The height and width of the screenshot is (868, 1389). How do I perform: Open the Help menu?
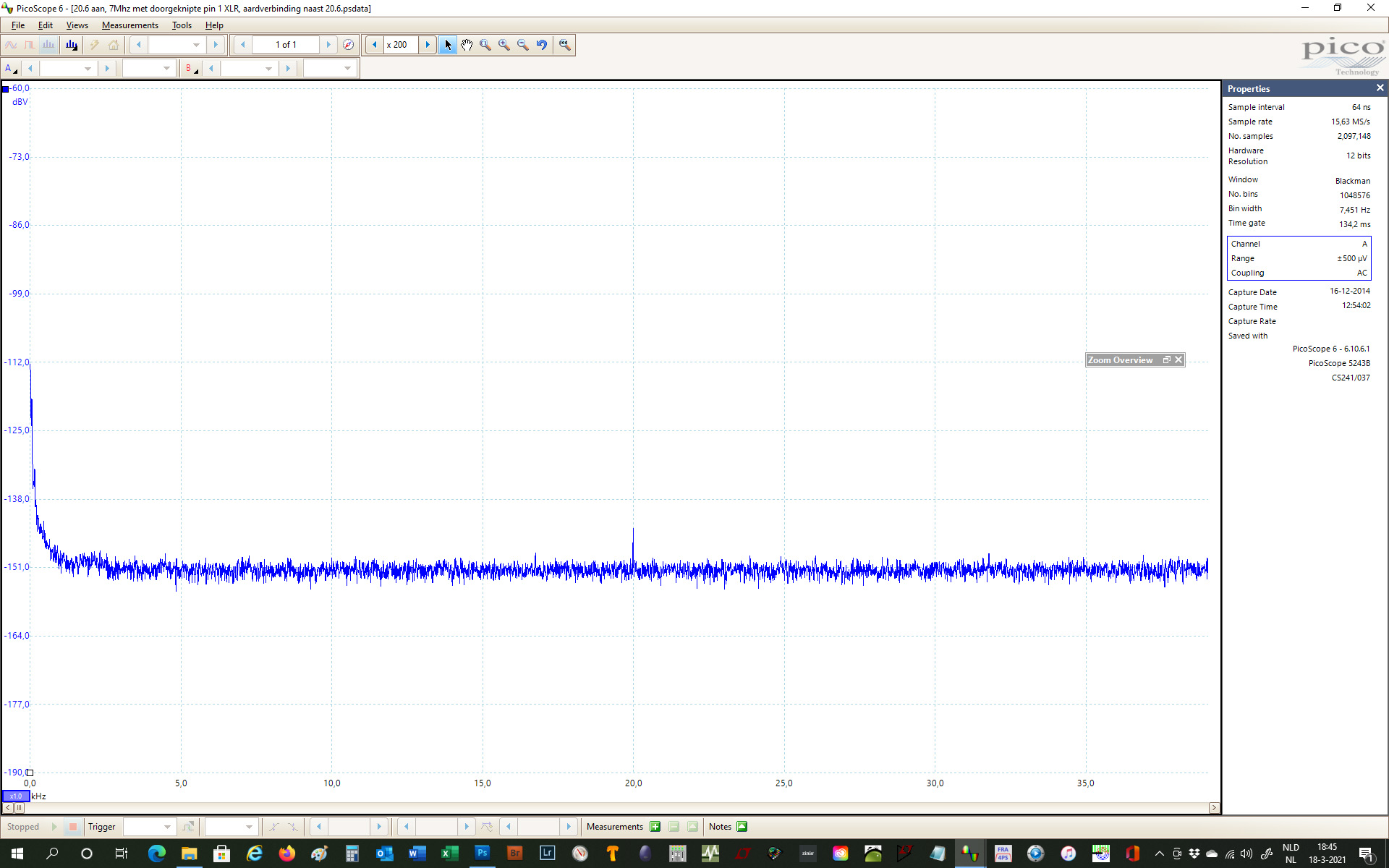click(x=214, y=25)
